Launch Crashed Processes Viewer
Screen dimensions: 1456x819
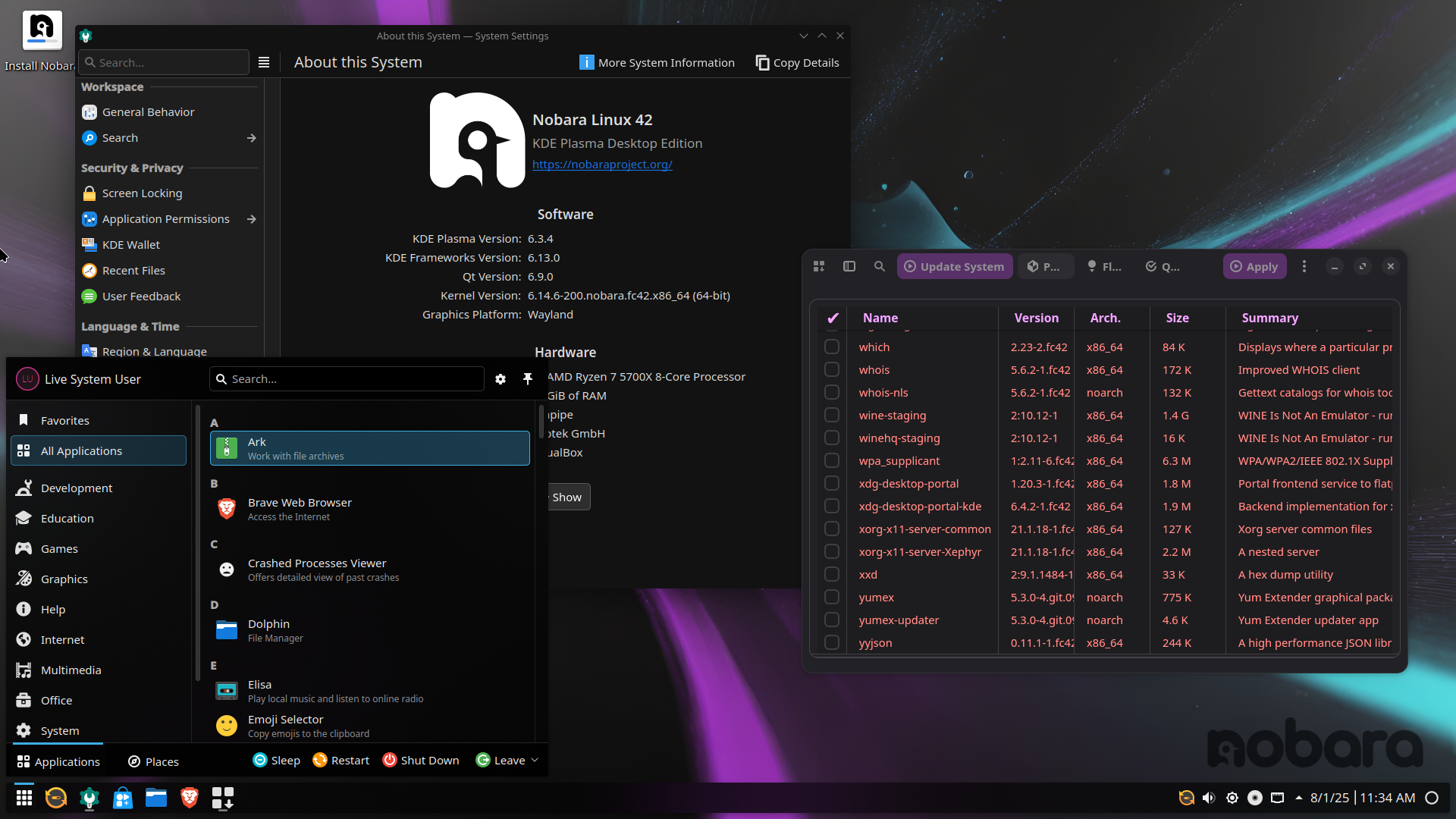coord(370,570)
